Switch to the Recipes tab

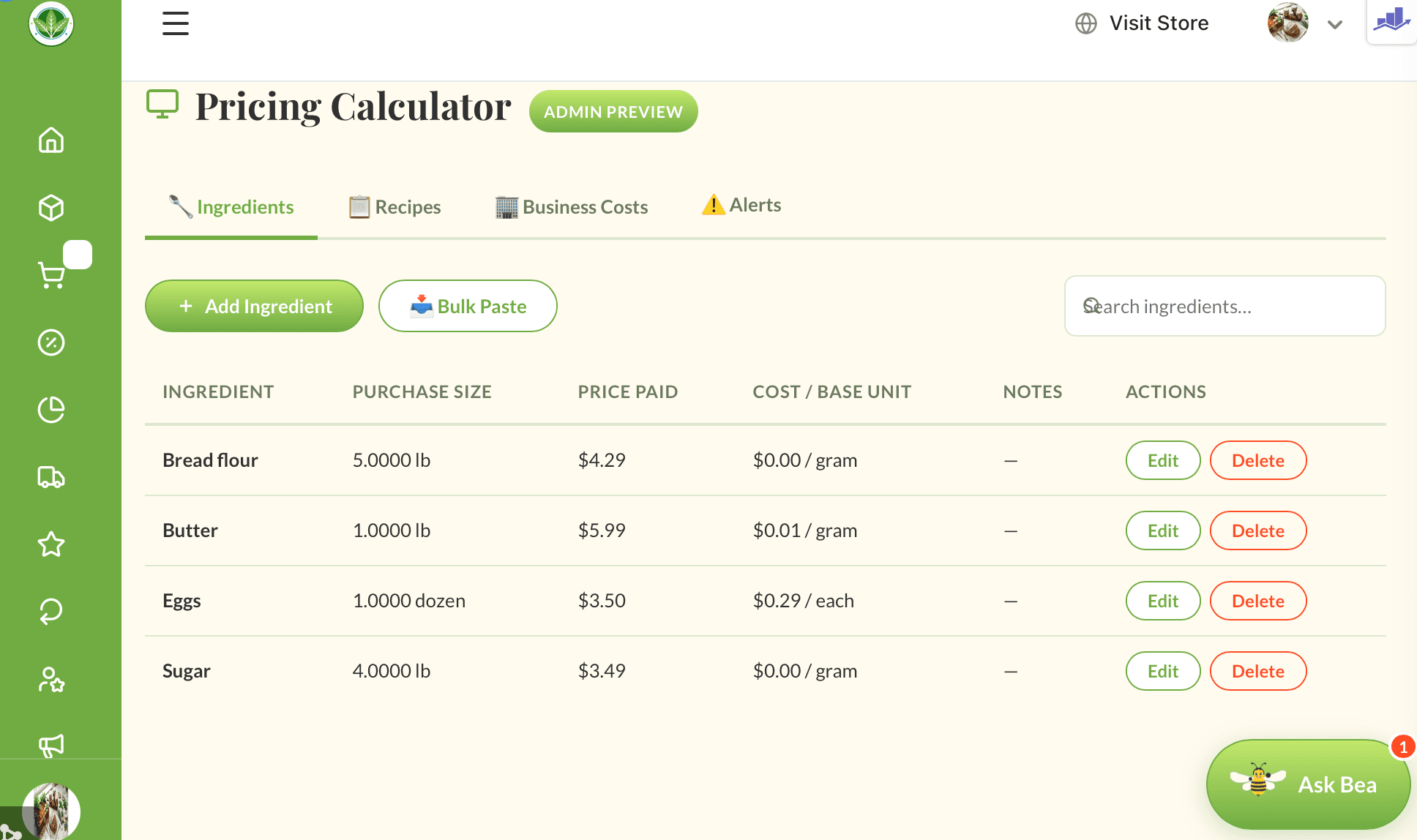[x=395, y=207]
